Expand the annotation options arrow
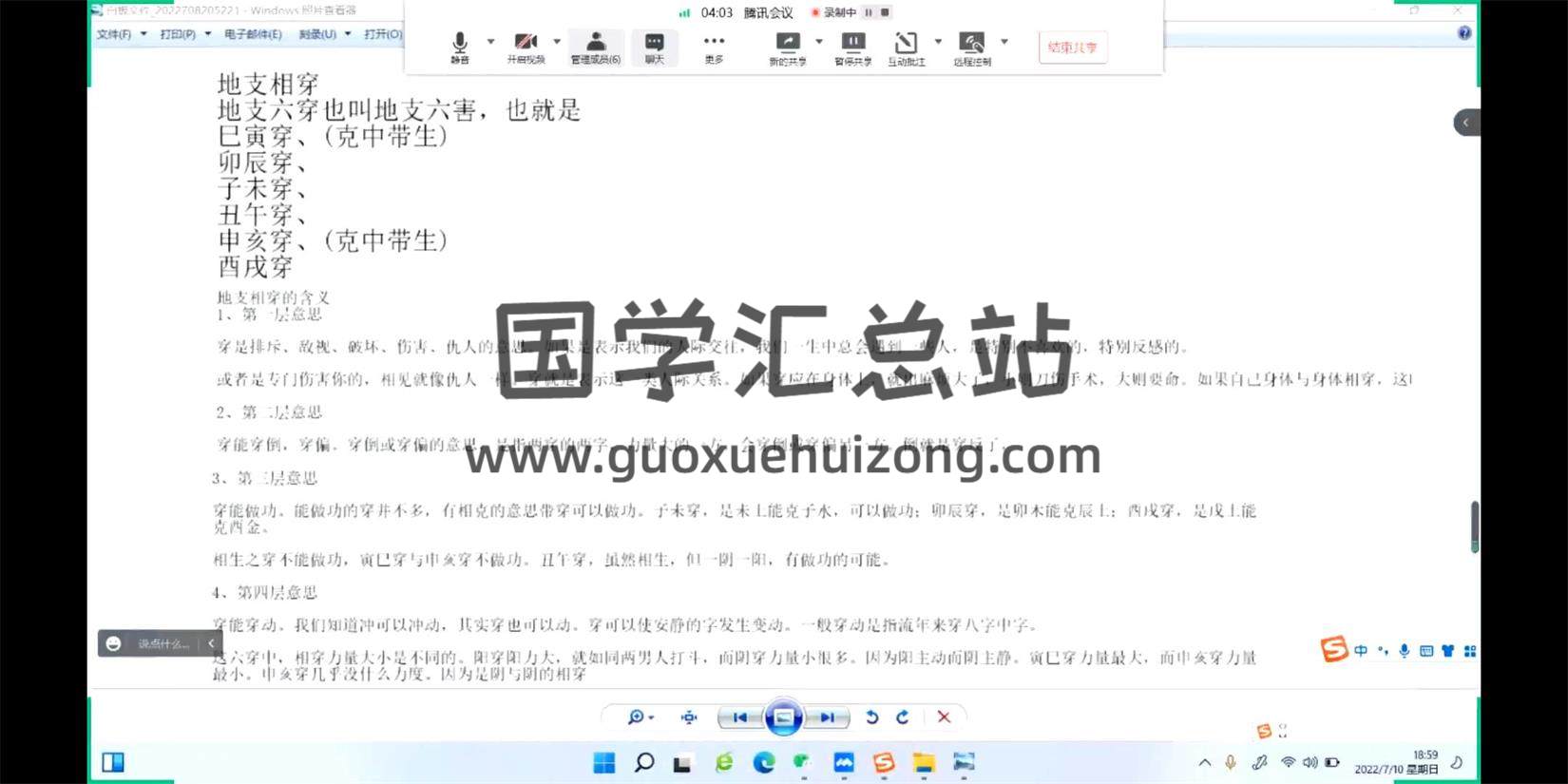 938,42
